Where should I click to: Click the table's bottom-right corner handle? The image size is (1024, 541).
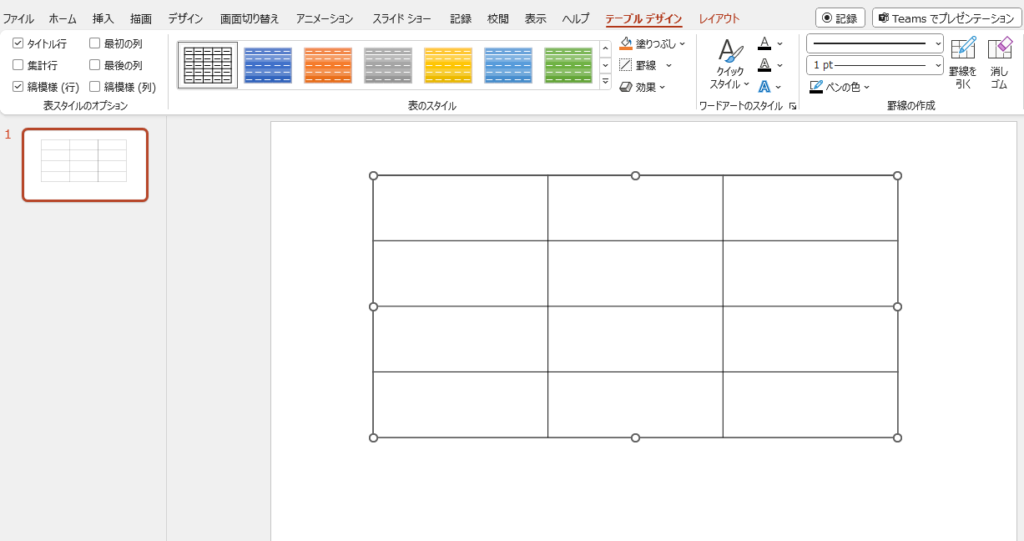897,438
